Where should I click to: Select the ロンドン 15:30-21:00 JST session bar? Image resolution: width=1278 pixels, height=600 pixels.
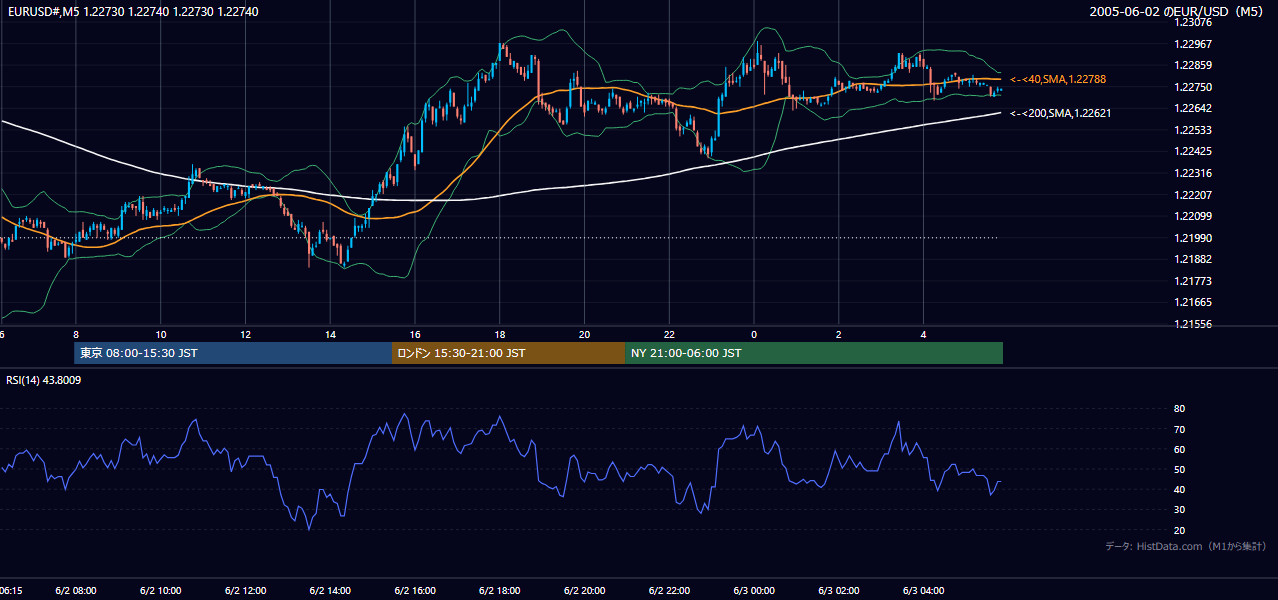(508, 353)
